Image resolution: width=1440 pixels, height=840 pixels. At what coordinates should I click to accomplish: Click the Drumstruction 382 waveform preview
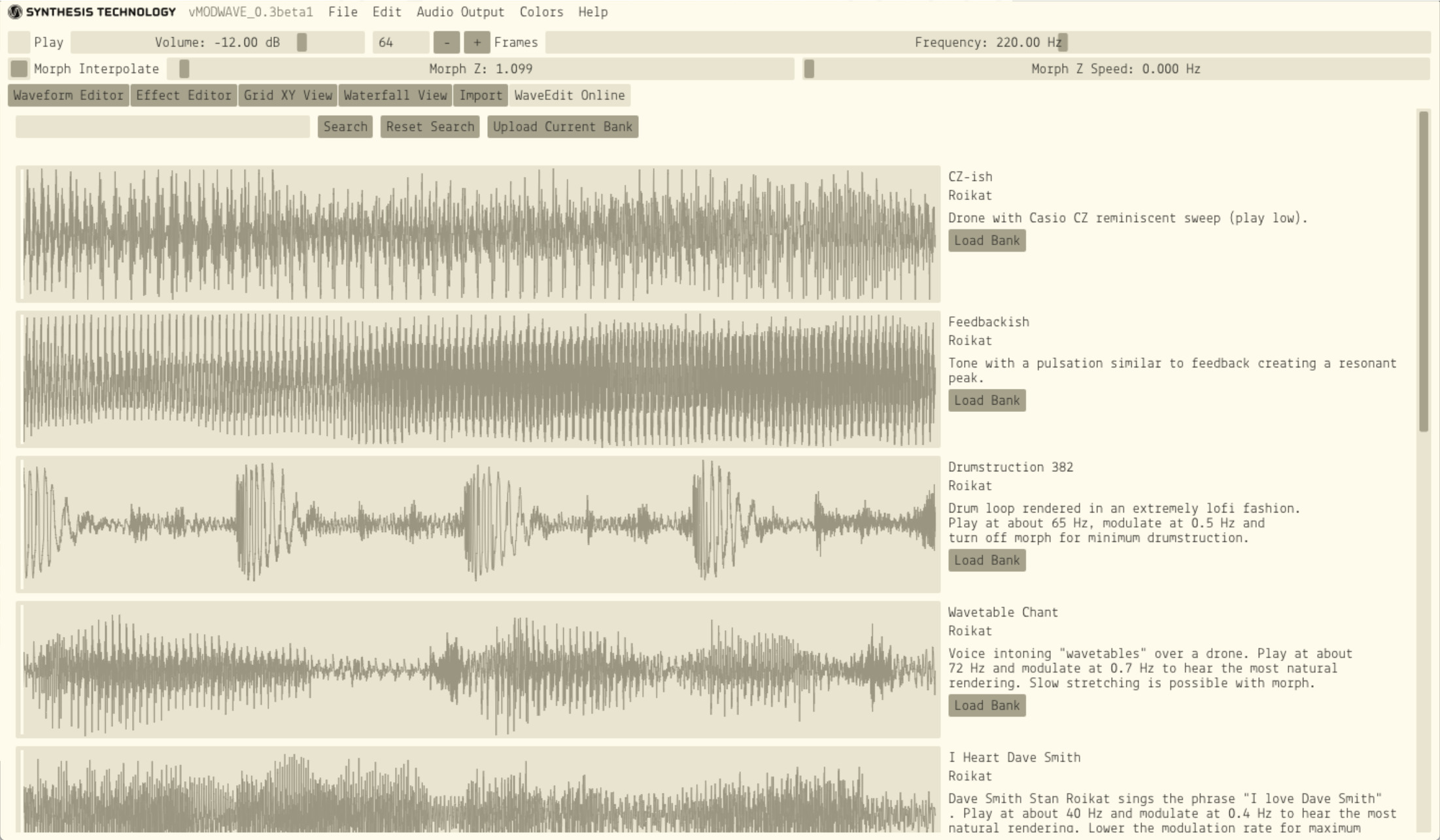pos(478,524)
